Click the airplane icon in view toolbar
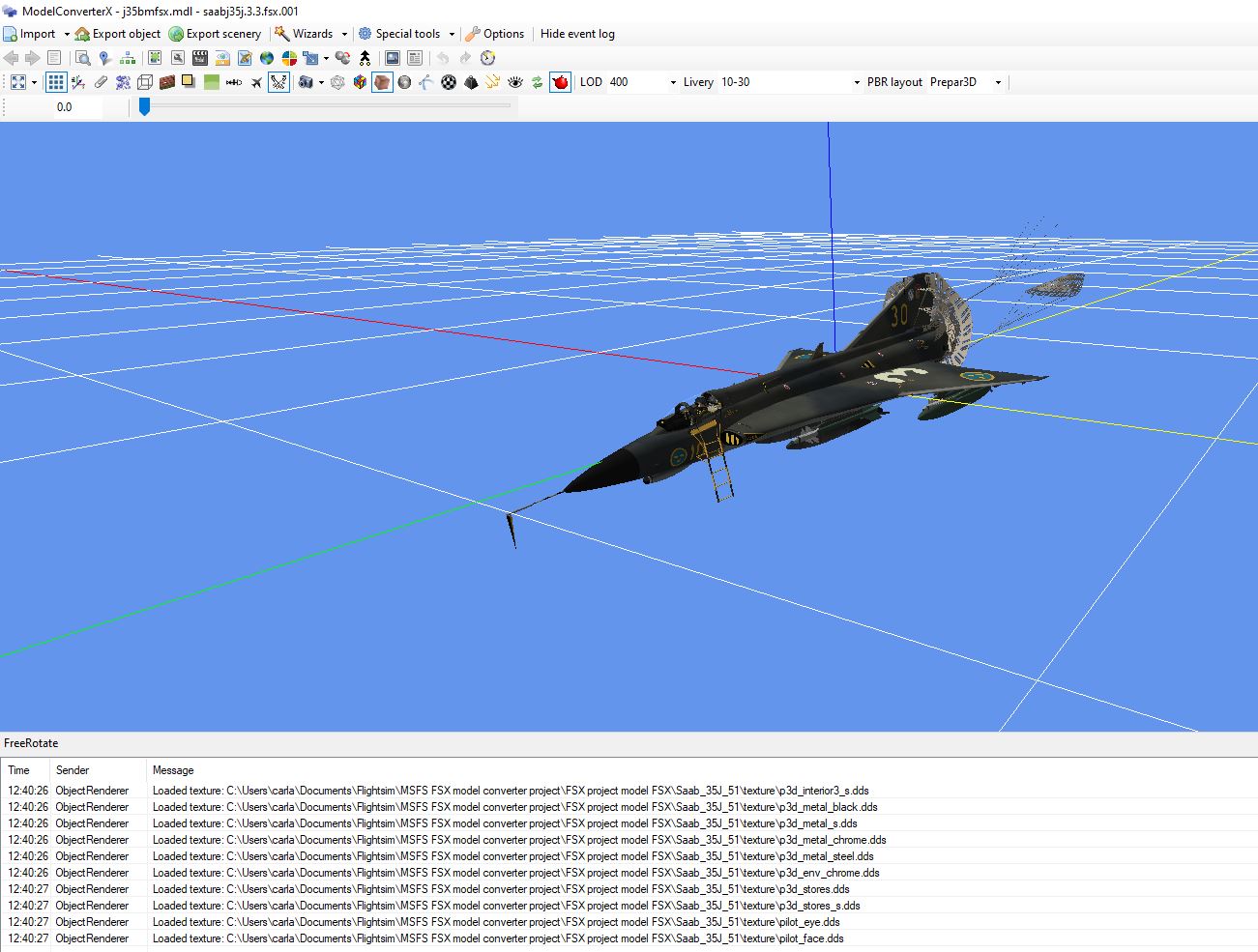Viewport: 1258px width, 952px height. click(x=256, y=83)
